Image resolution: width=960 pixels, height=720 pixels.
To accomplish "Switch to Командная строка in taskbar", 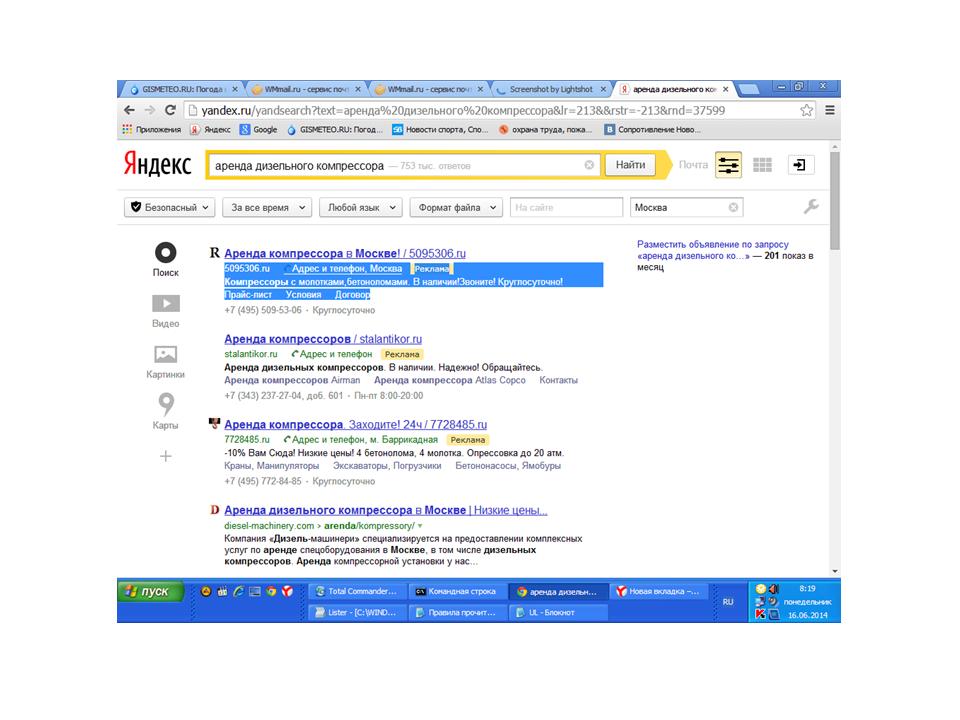I will (456, 591).
